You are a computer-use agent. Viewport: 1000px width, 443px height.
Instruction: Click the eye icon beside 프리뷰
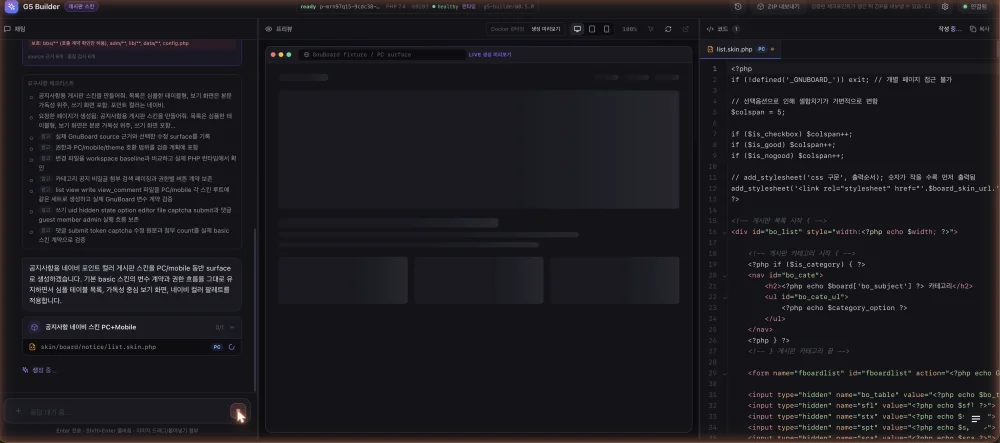coord(269,29)
